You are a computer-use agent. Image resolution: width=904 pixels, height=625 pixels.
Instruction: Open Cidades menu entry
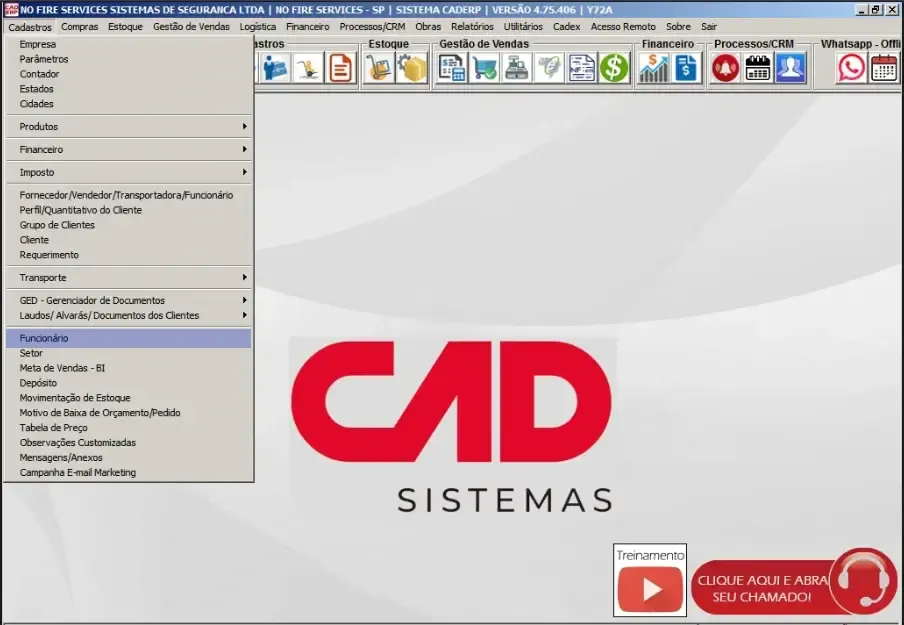[x=128, y=104]
